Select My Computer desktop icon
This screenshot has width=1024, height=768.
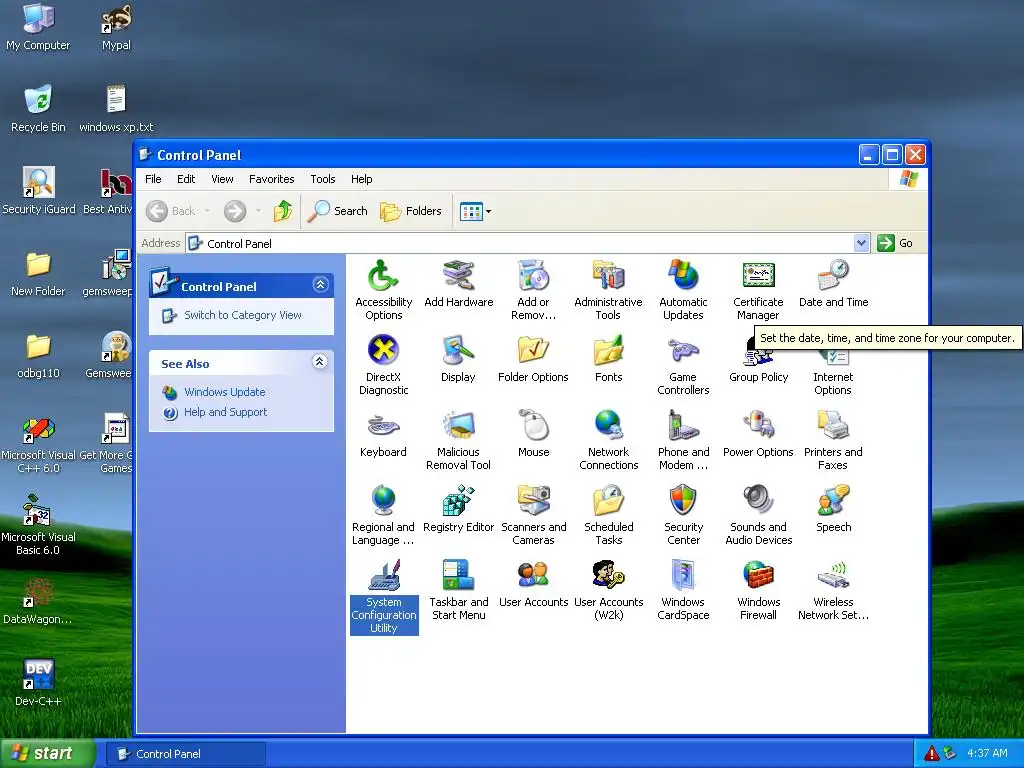[38, 27]
